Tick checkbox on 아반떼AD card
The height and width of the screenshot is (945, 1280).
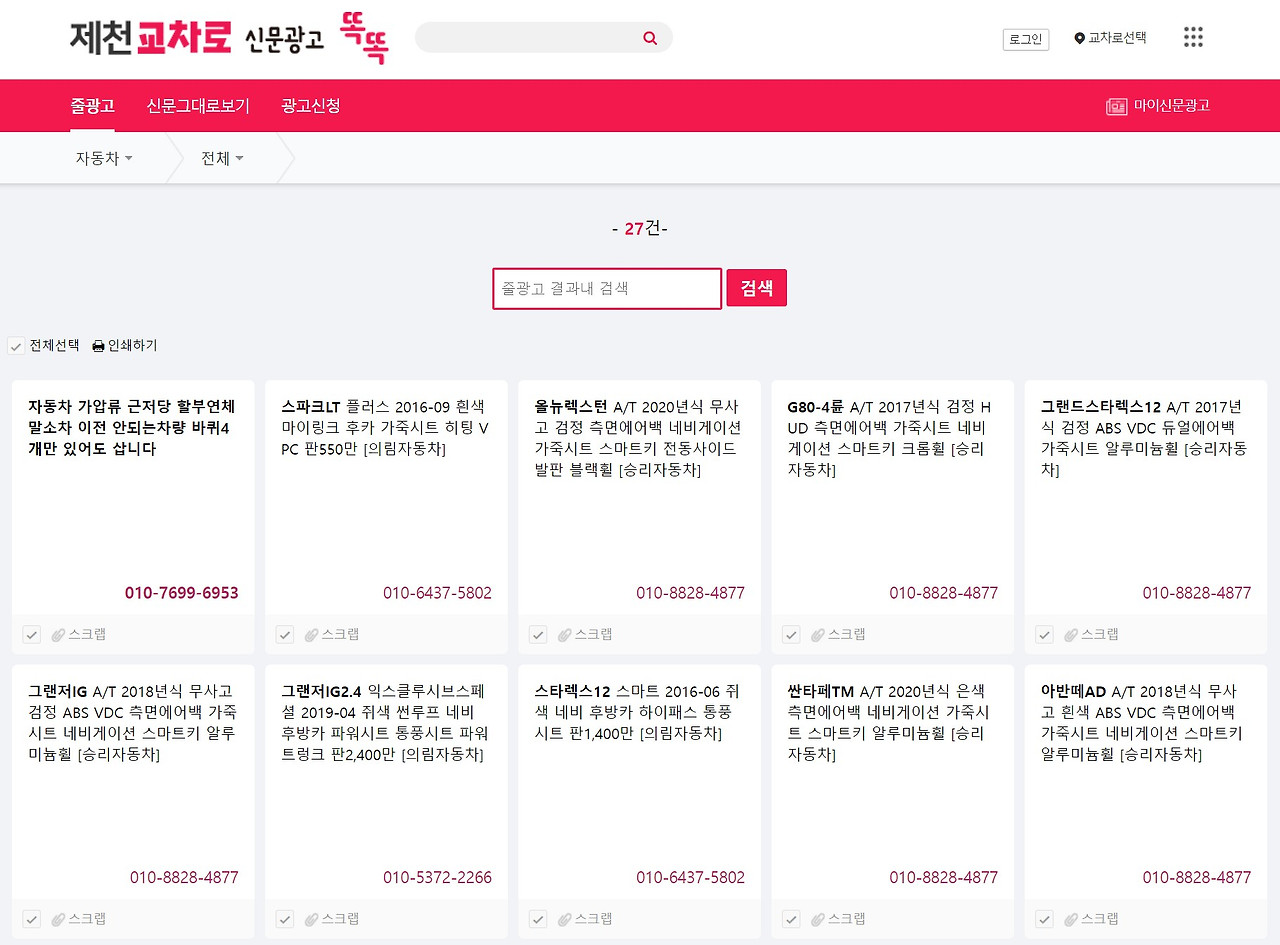tap(1044, 919)
